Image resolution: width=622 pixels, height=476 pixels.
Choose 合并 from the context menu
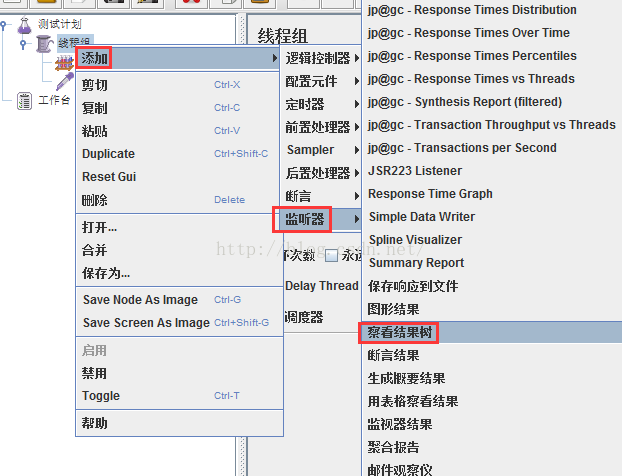click(x=178, y=250)
